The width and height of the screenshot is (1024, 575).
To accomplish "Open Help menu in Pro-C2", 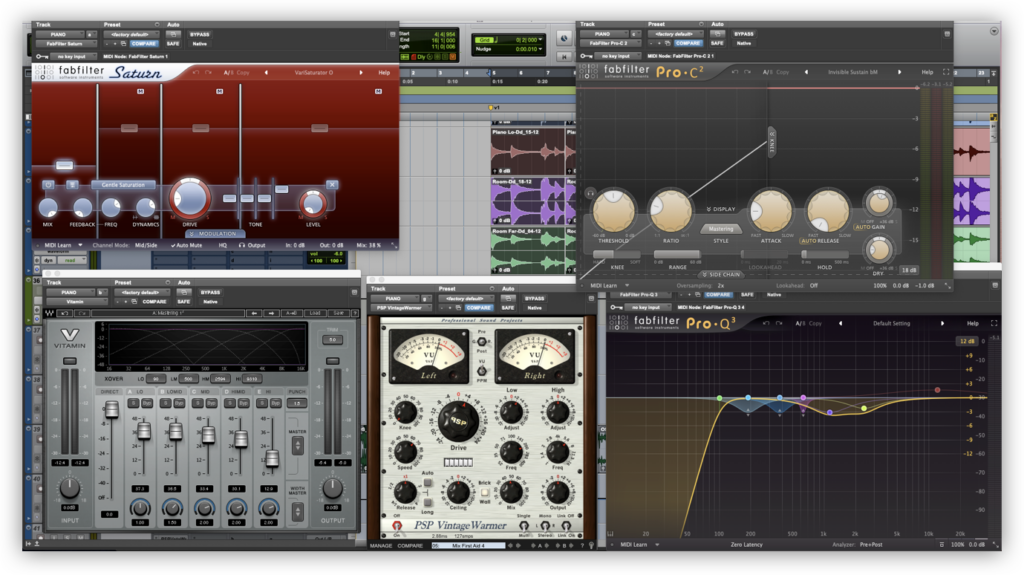I will pyautogui.click(x=927, y=72).
